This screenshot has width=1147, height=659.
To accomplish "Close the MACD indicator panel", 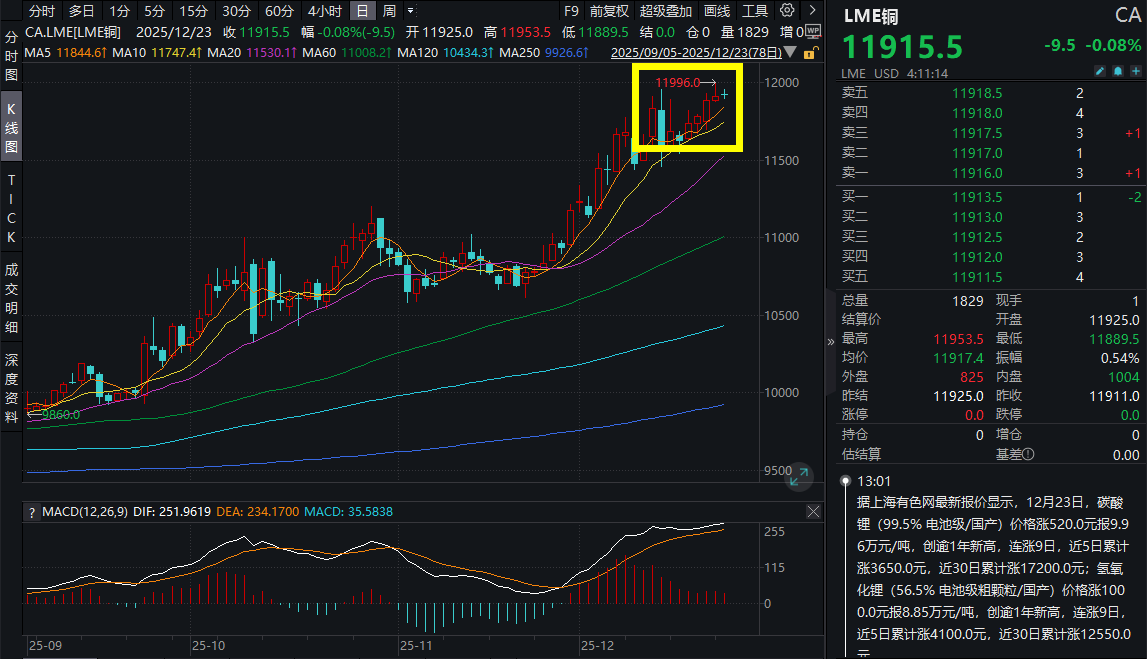I will 813,512.
